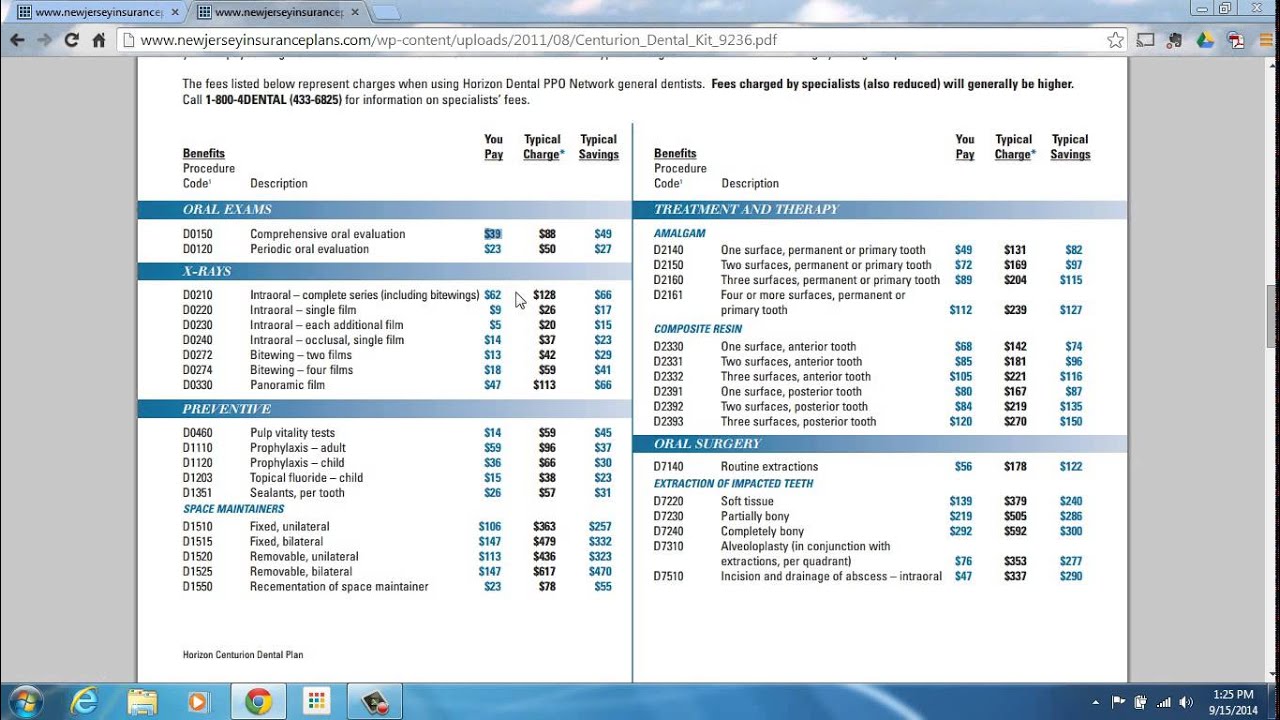Focus the address bar URL field
This screenshot has width=1280, height=720.
pyautogui.click(x=620, y=40)
